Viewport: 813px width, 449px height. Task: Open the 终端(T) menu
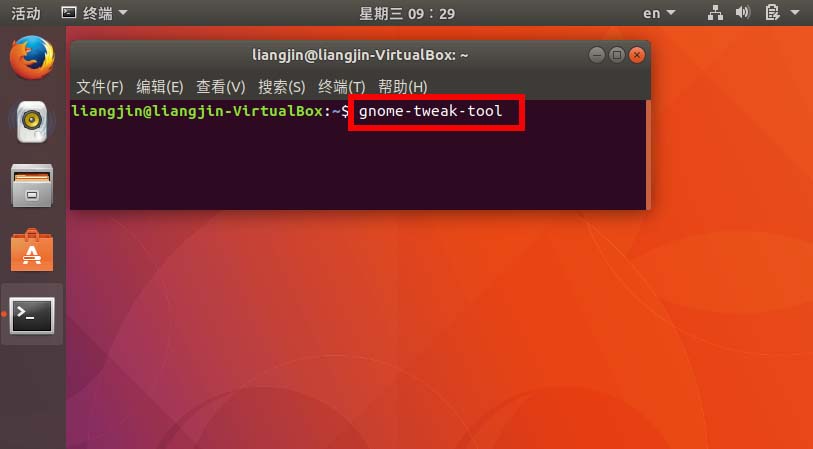tap(342, 87)
